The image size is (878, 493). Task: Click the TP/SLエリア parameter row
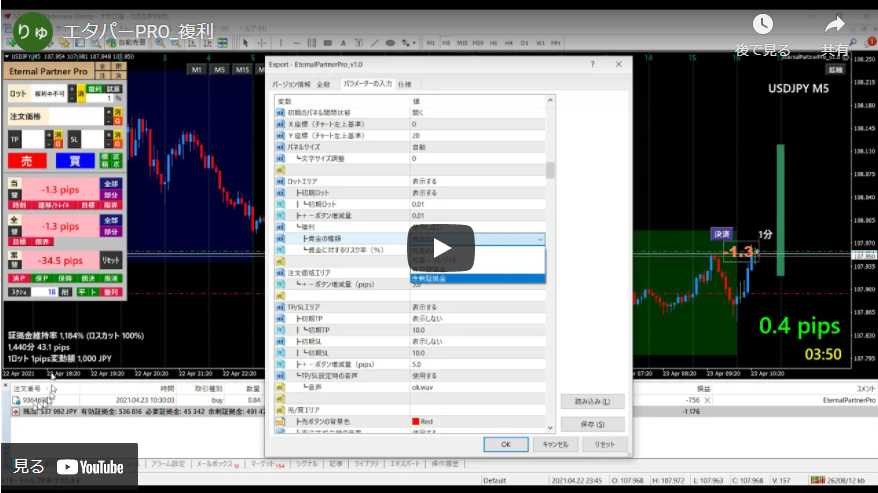pyautogui.click(x=410, y=307)
